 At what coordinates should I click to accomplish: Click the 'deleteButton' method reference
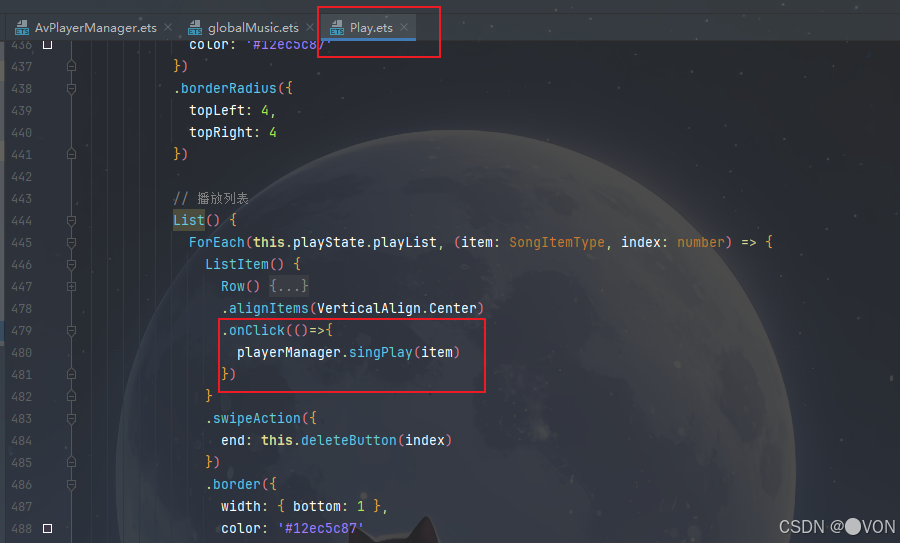[x=348, y=440]
